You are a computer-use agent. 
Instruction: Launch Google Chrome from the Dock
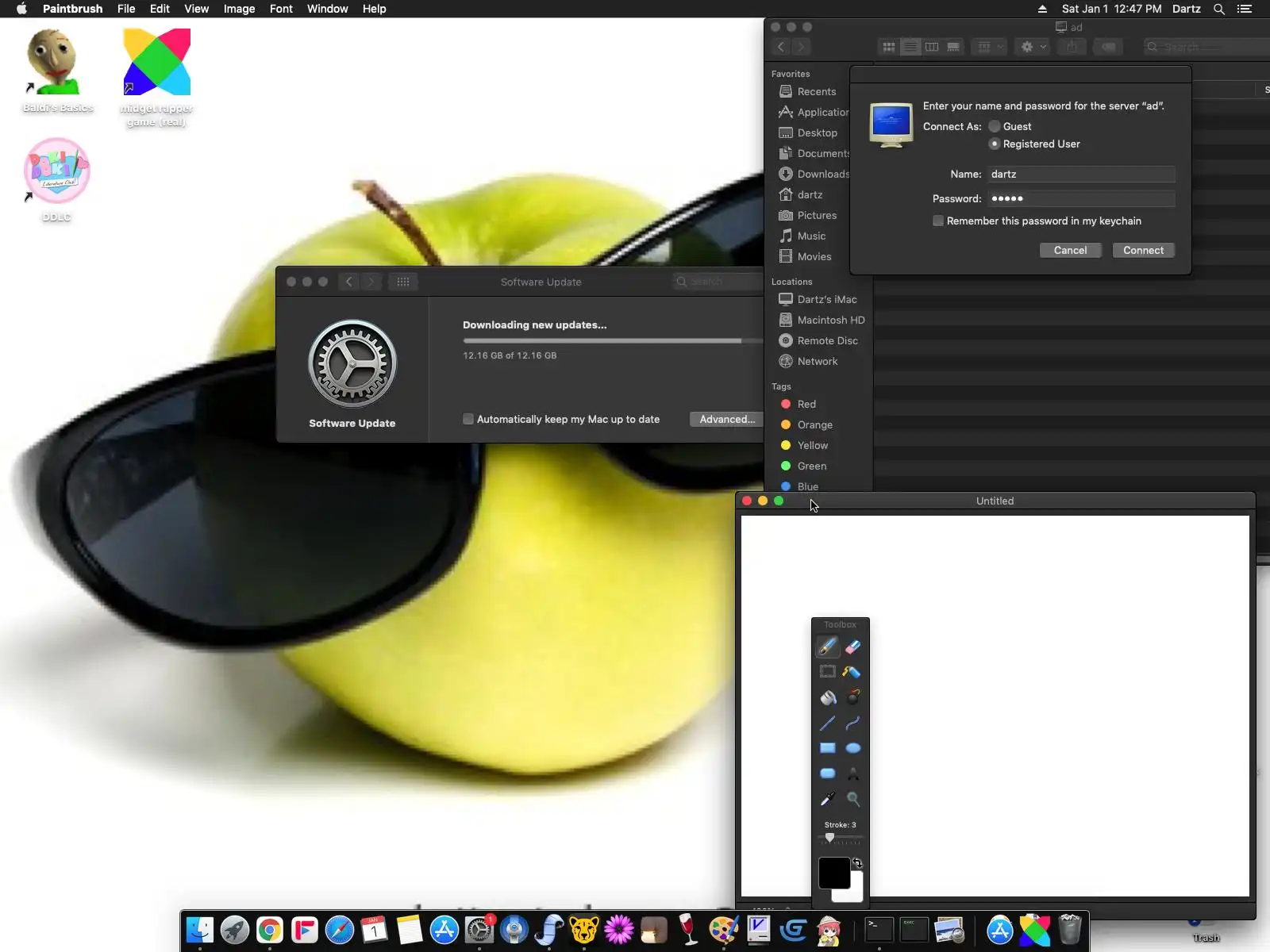(270, 930)
